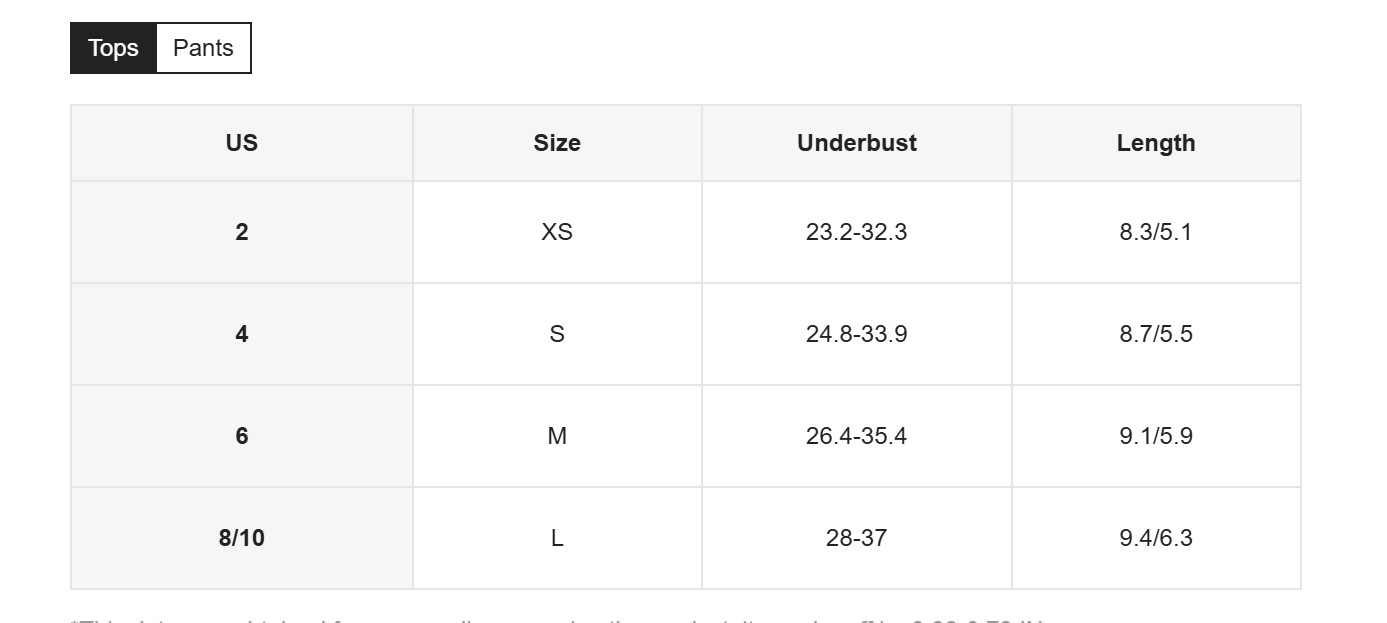Click the M size cell

point(557,436)
